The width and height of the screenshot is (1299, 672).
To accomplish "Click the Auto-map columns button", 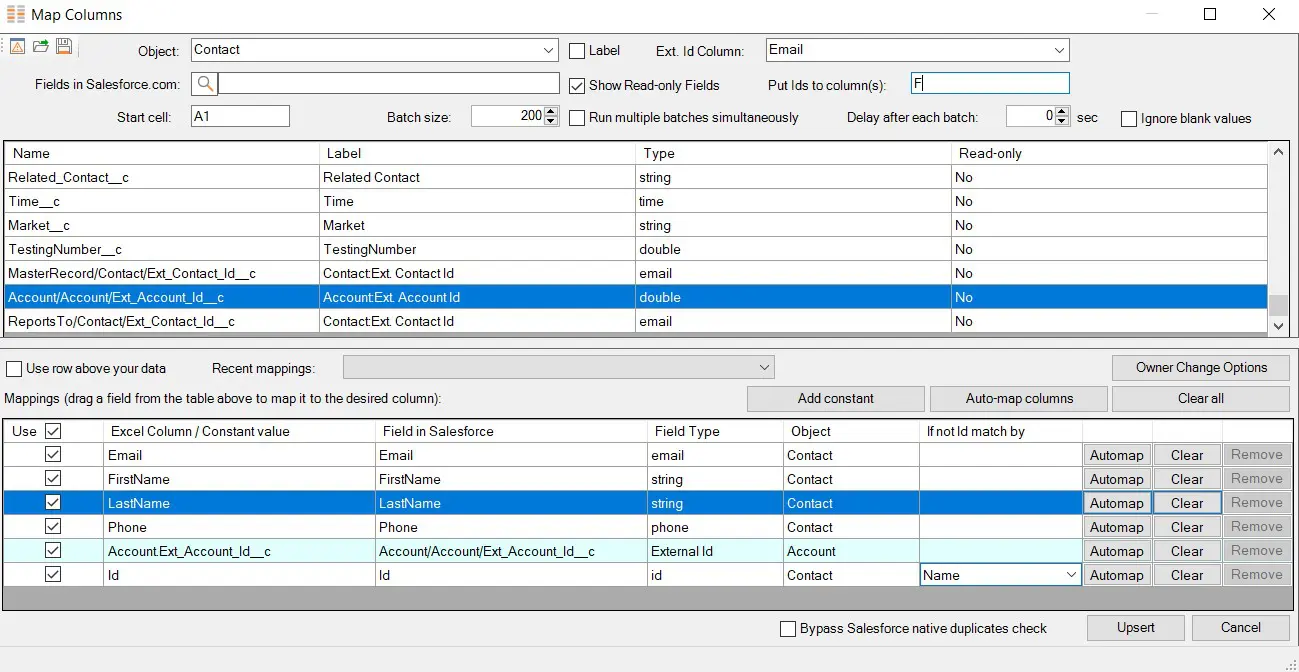I will [x=1019, y=399].
